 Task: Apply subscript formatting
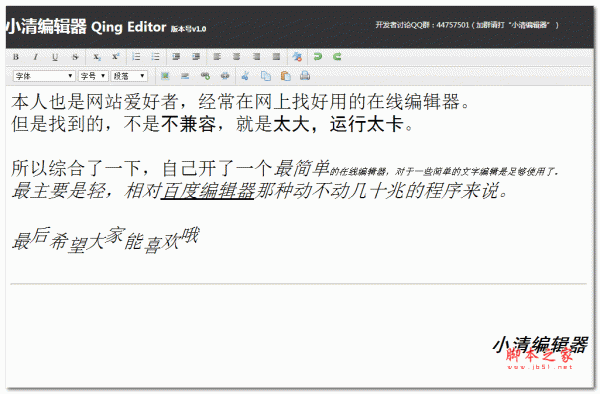97,57
